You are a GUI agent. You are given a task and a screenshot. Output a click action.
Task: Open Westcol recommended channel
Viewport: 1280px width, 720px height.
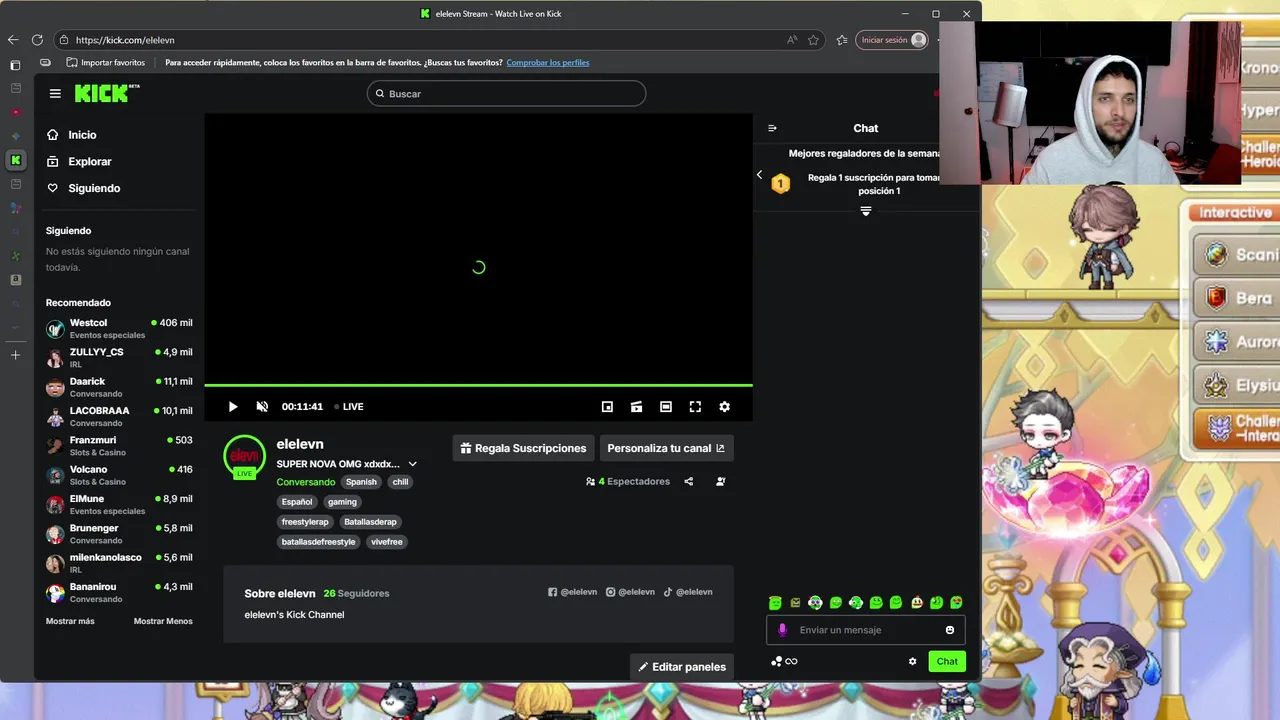(119, 329)
